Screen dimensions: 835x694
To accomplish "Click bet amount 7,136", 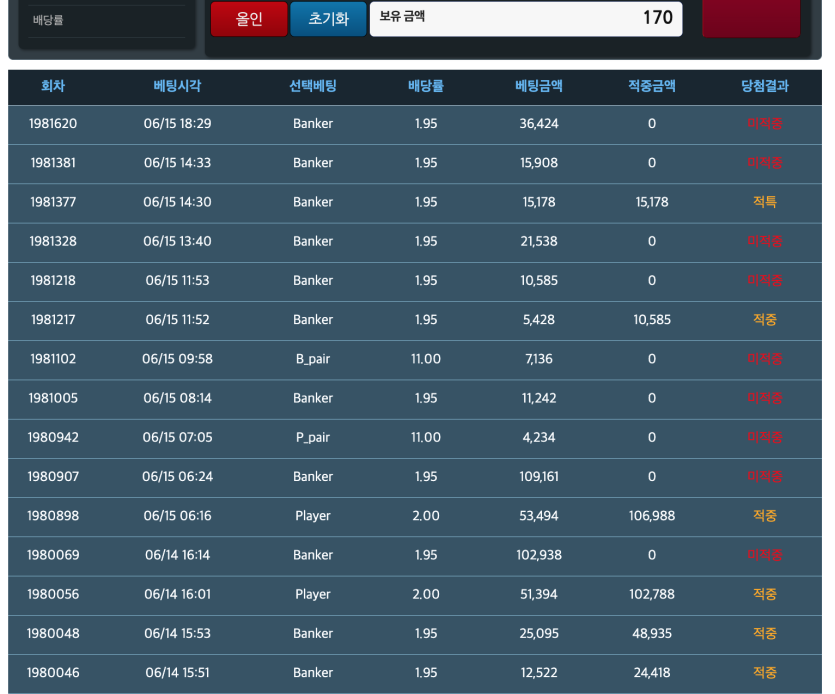I will (539, 359).
